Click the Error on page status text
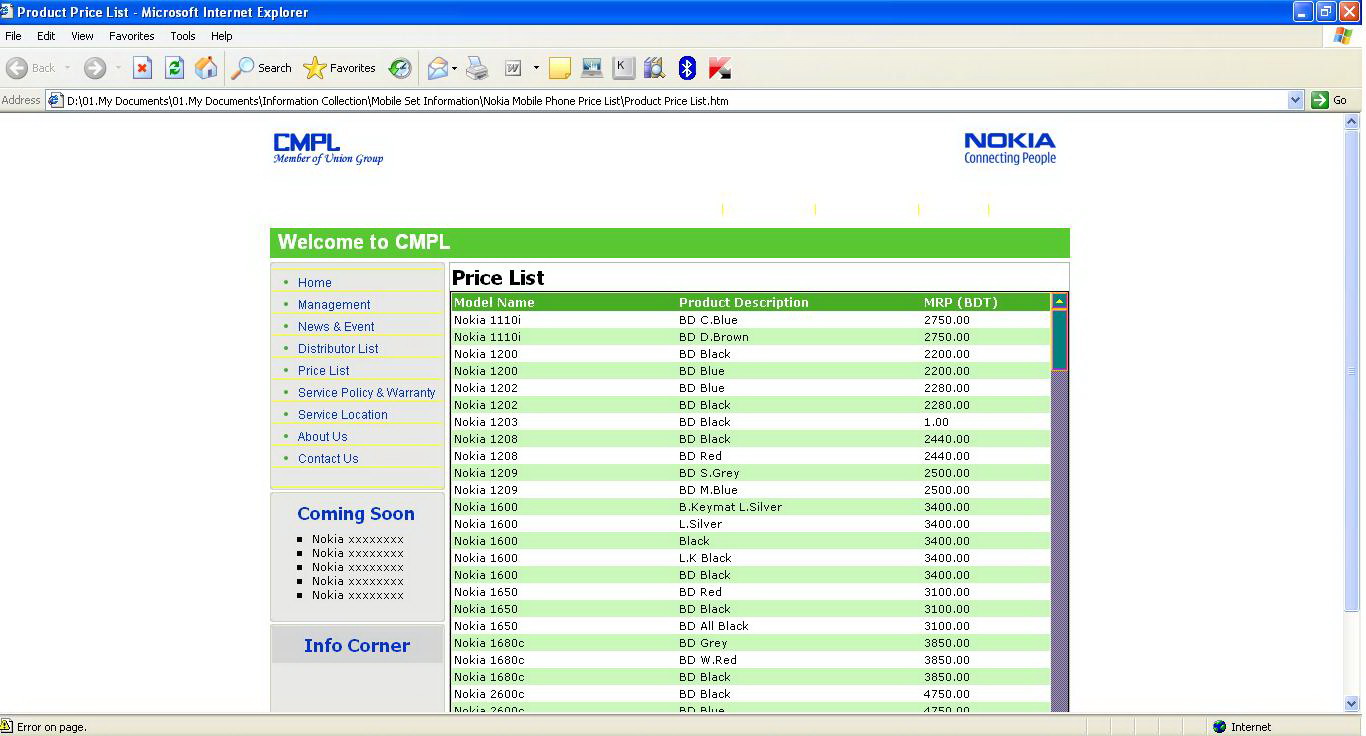Image resolution: width=1366 pixels, height=736 pixels. click(52, 727)
